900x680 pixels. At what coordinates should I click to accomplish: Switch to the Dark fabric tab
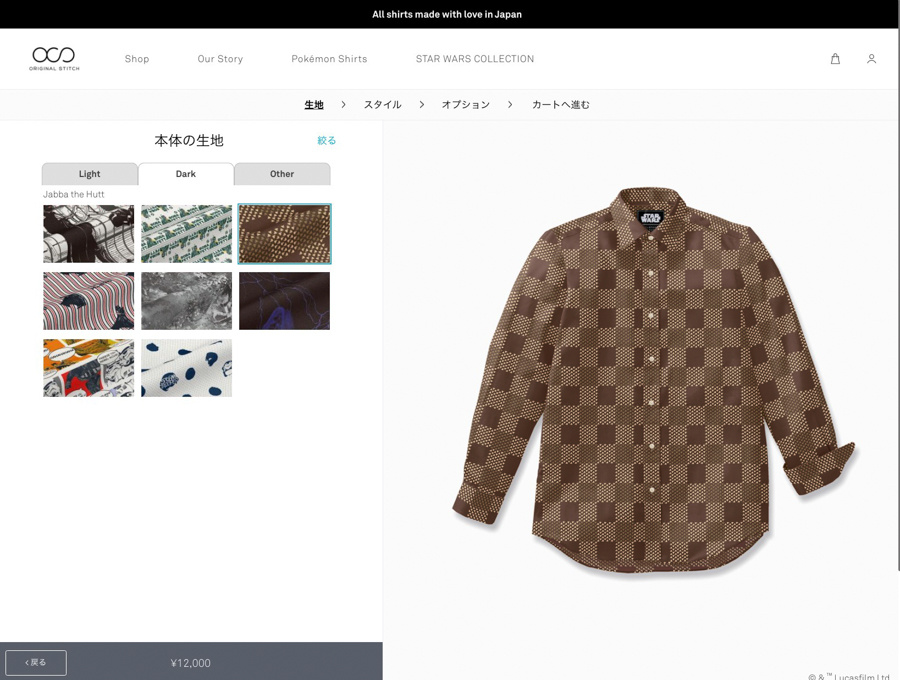(x=186, y=174)
